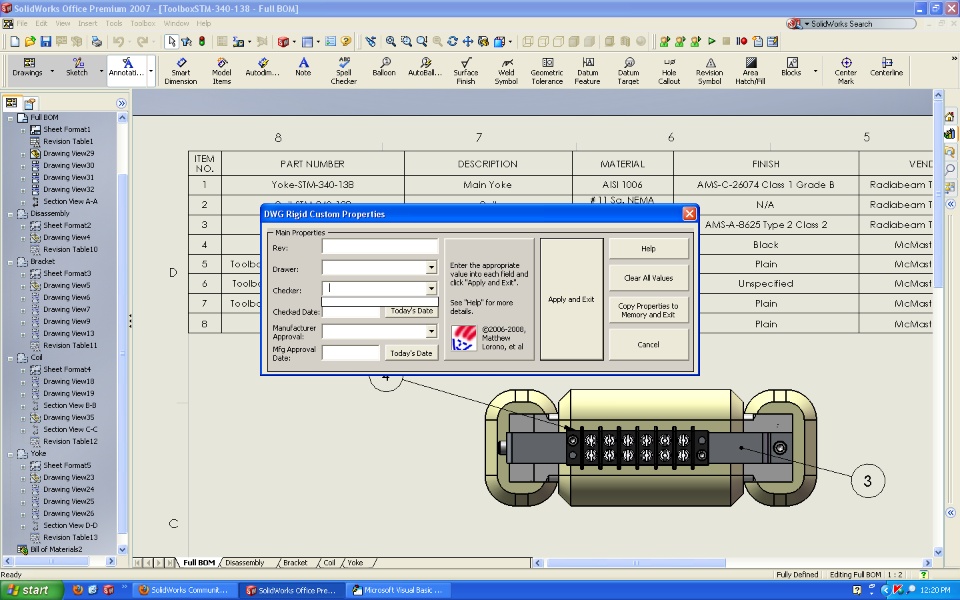Open the Checker dropdown list

[431, 288]
